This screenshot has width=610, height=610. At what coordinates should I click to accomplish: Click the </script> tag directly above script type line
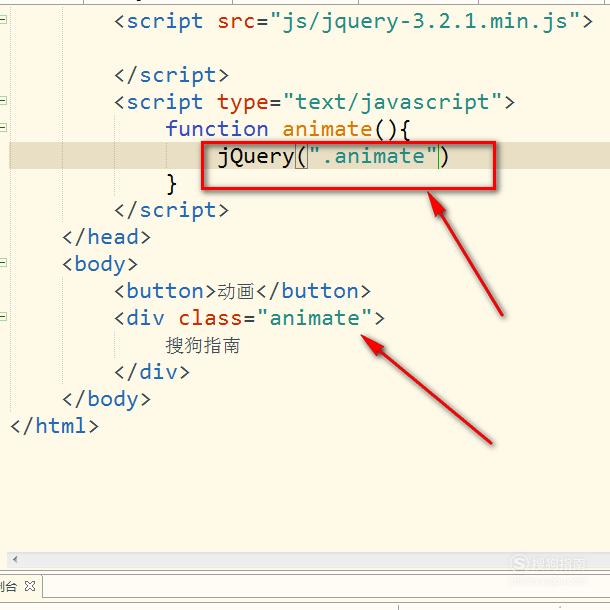tap(172, 75)
